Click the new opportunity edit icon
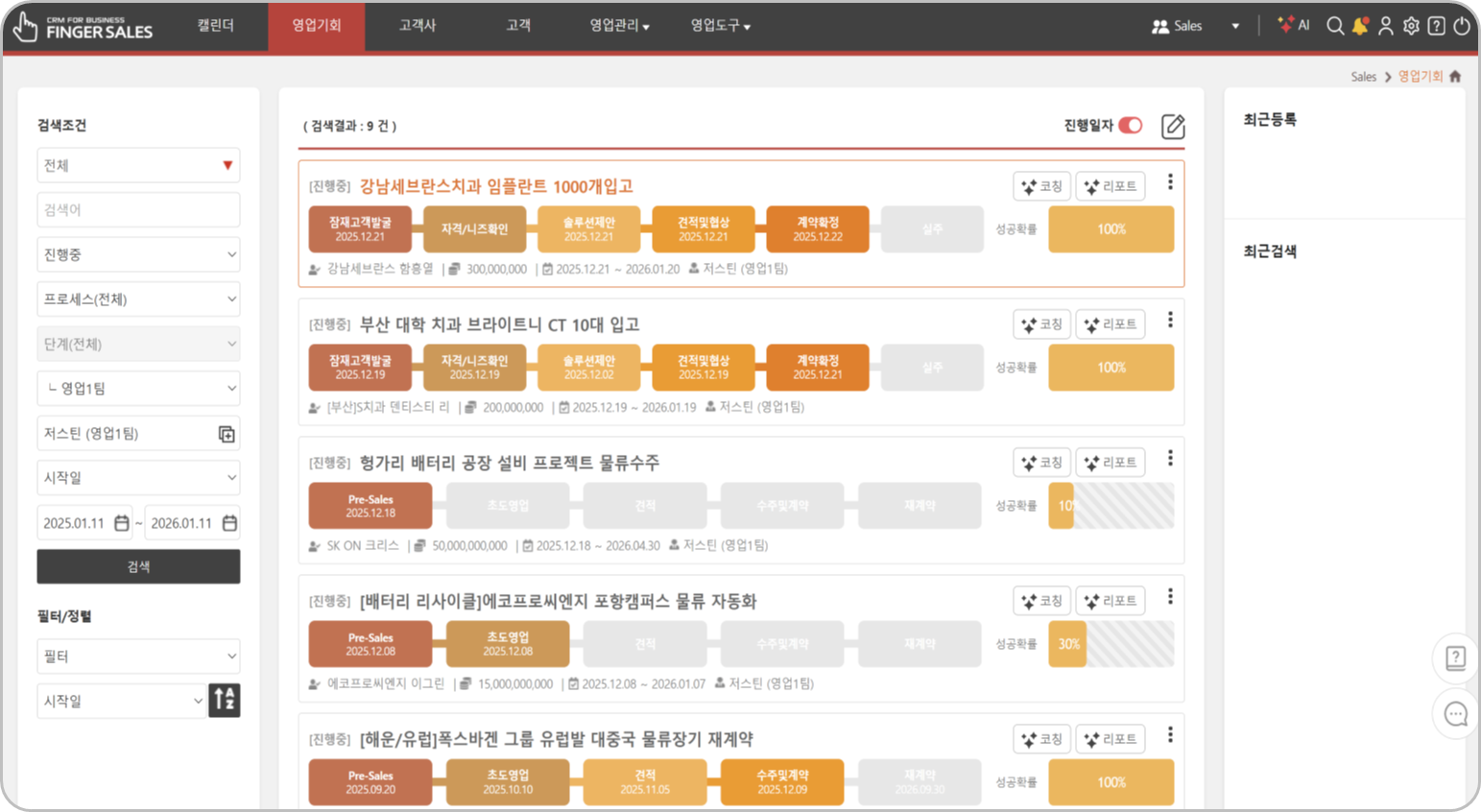 [x=1173, y=126]
